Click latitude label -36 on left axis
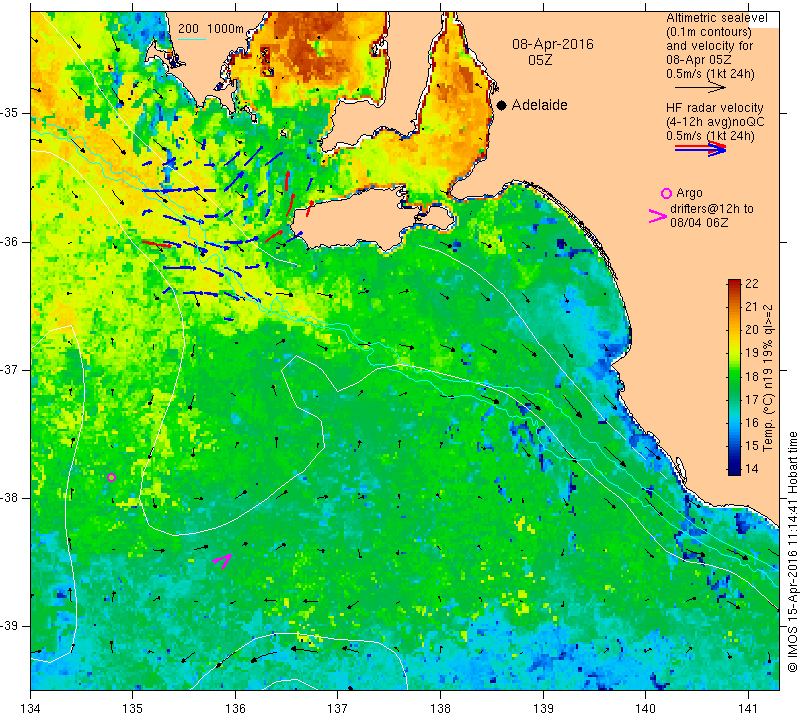 (x=12, y=241)
